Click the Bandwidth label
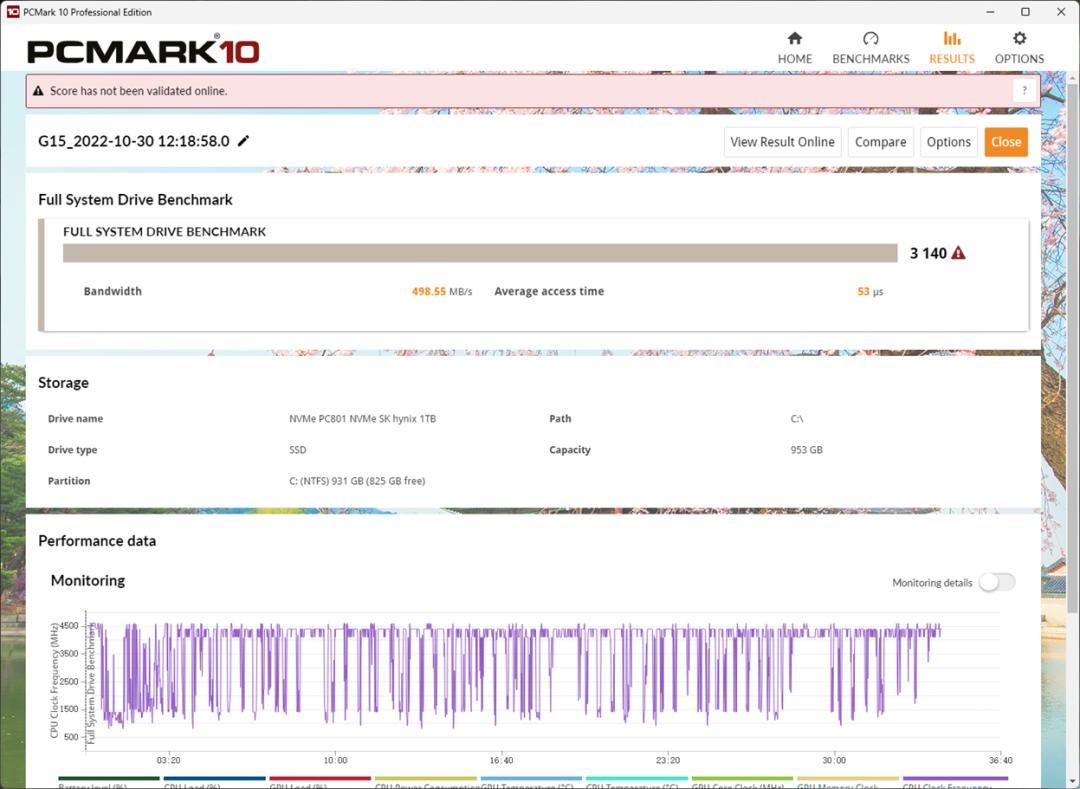This screenshot has height=789, width=1080. click(x=112, y=291)
